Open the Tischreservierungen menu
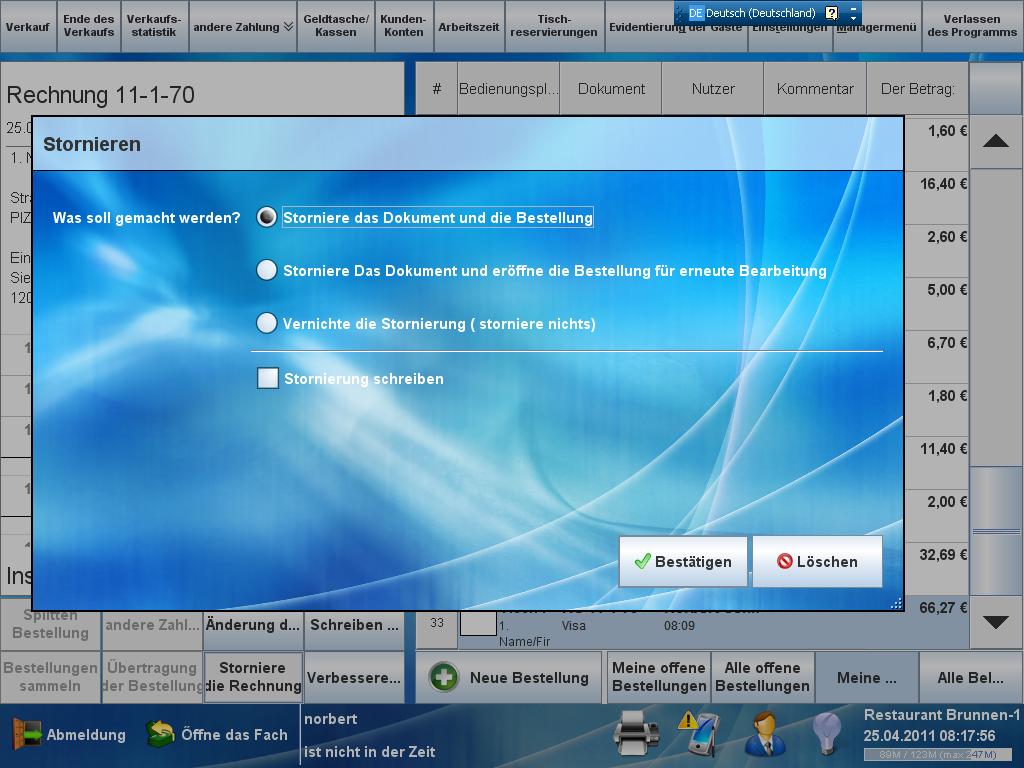The height and width of the screenshot is (768, 1024). click(x=554, y=26)
